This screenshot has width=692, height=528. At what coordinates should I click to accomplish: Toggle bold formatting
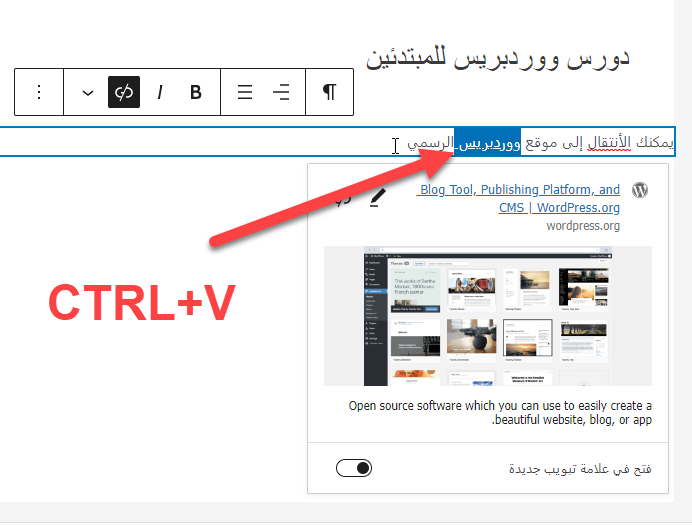[x=196, y=92]
